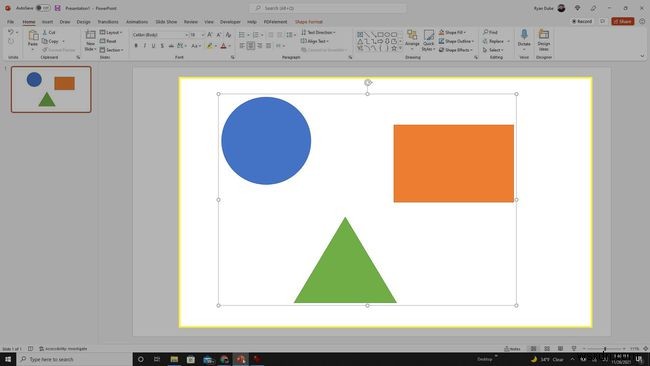Click the Record button
The width and height of the screenshot is (650, 366).
click(x=582, y=21)
